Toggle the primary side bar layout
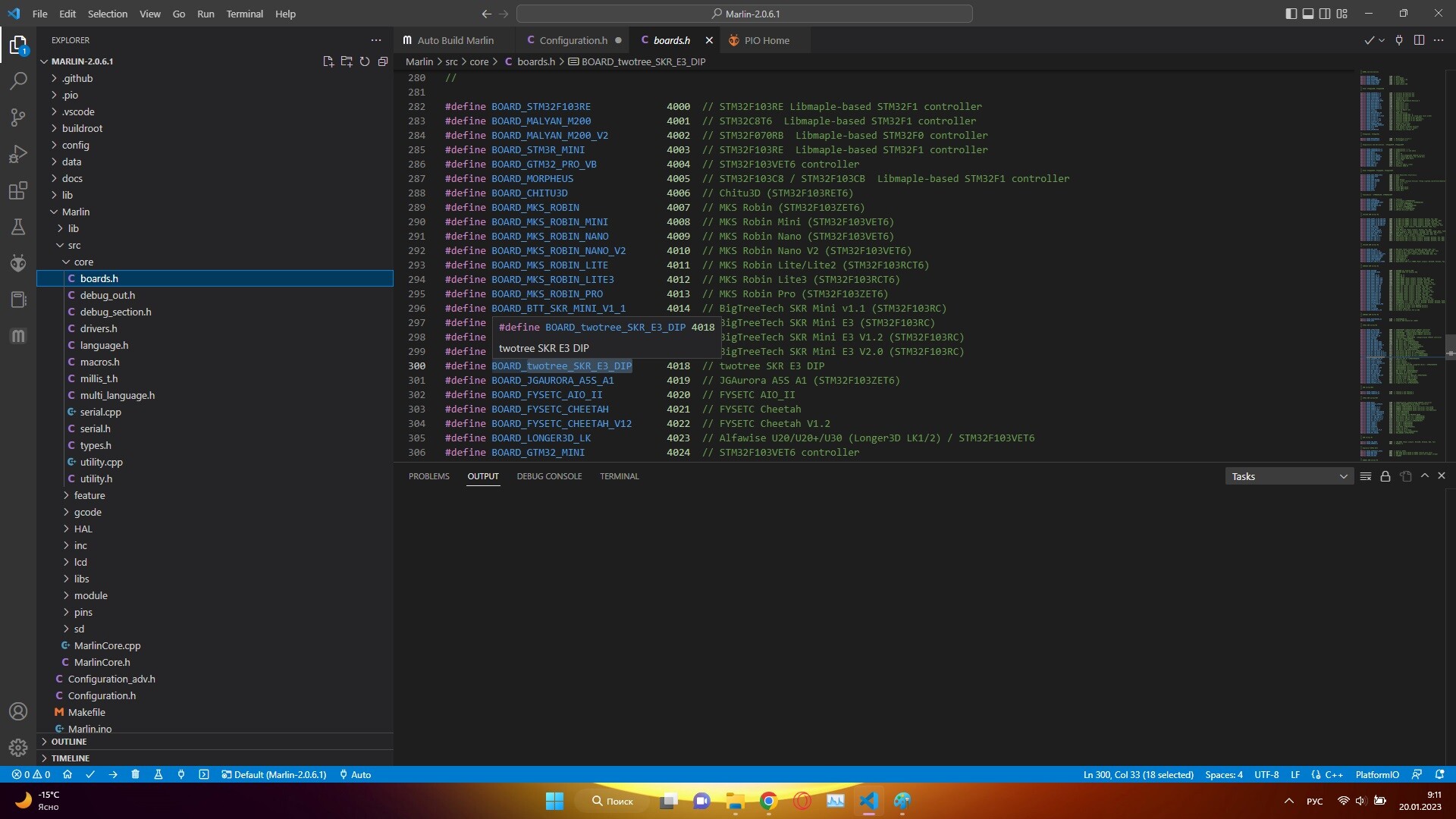Screen dimensions: 1456x819 click(1291, 14)
